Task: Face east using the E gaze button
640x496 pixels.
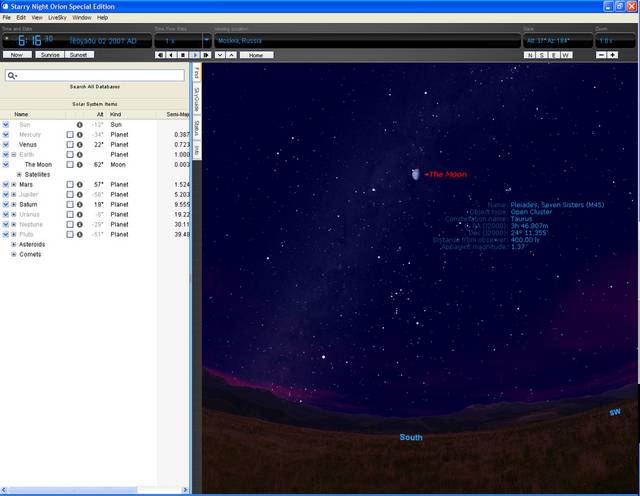Action: pyautogui.click(x=554, y=55)
